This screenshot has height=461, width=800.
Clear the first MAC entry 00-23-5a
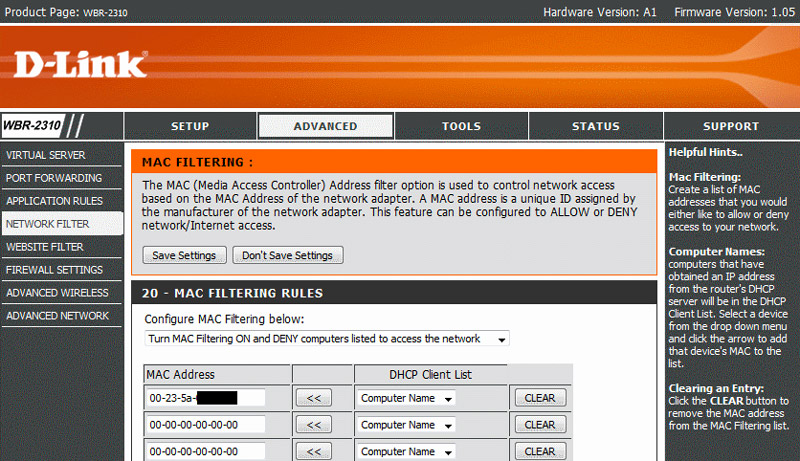pyautogui.click(x=540, y=398)
